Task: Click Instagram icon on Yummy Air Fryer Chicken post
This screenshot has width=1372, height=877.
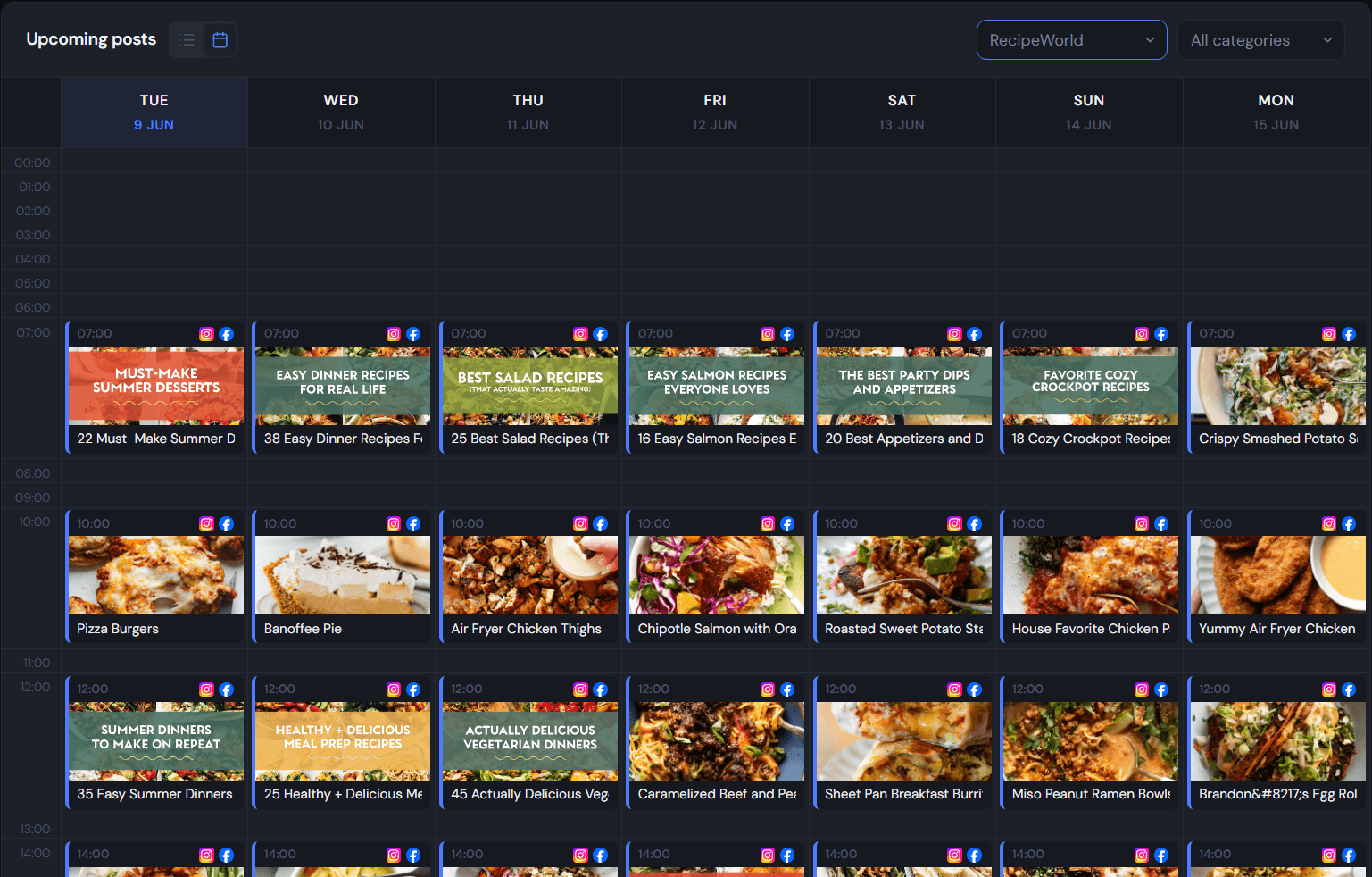Action: pyautogui.click(x=1329, y=524)
